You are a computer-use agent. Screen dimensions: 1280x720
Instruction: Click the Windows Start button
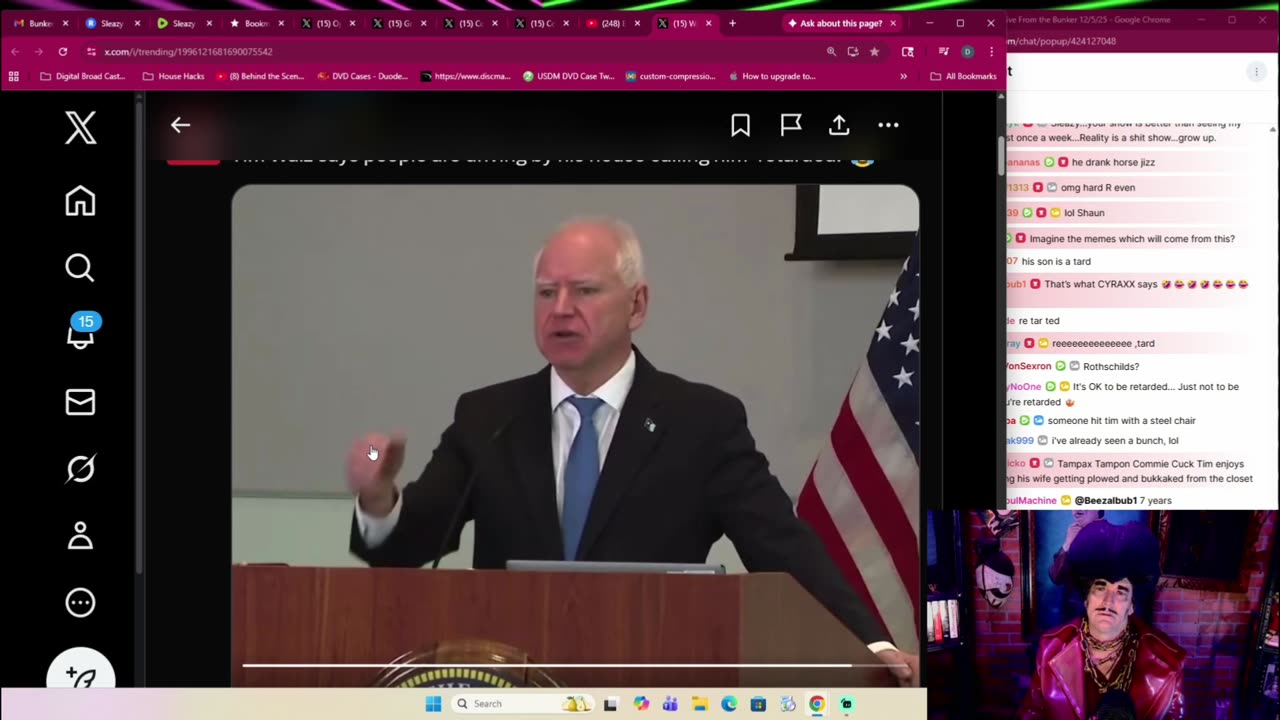pos(433,704)
